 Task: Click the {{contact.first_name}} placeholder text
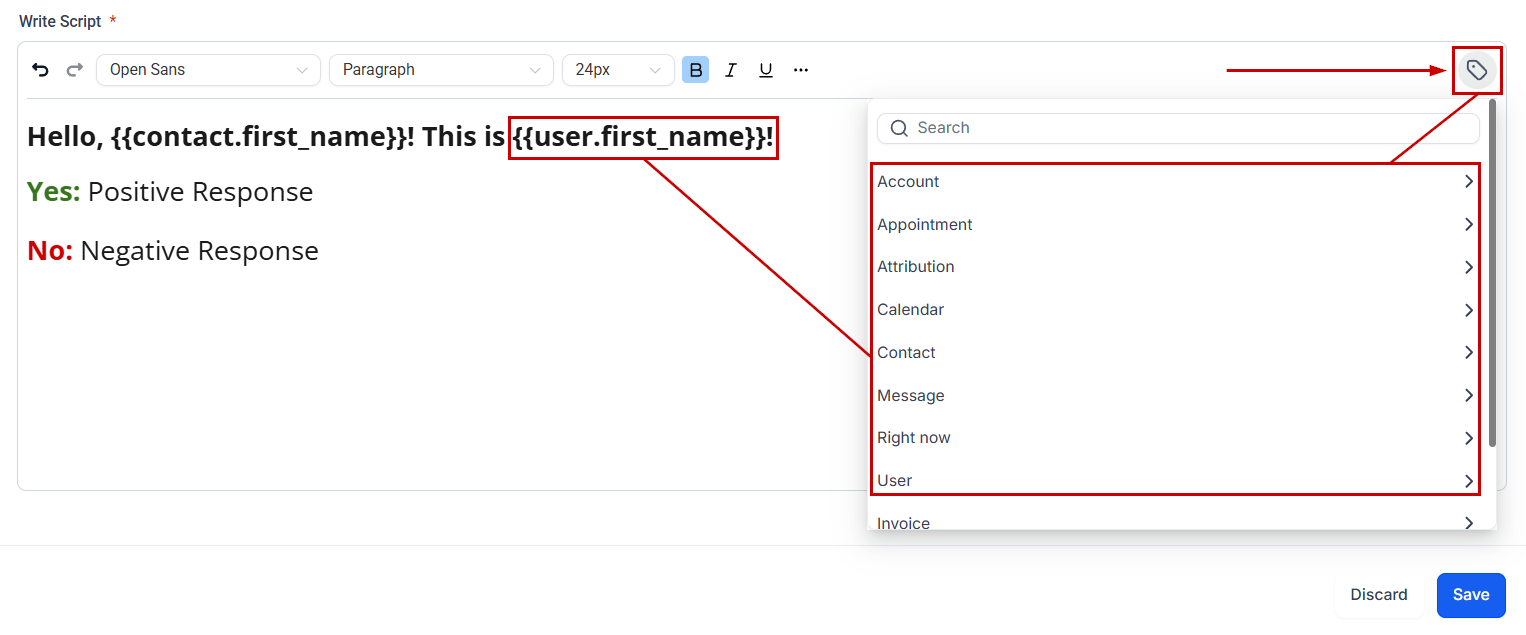click(x=257, y=138)
